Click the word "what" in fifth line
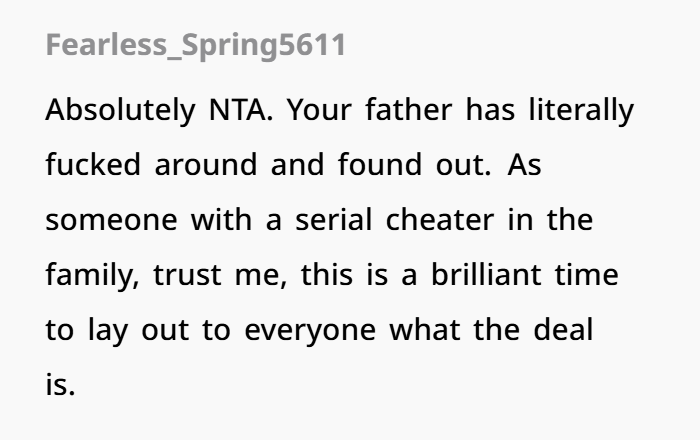700x440 pixels. coord(425,329)
